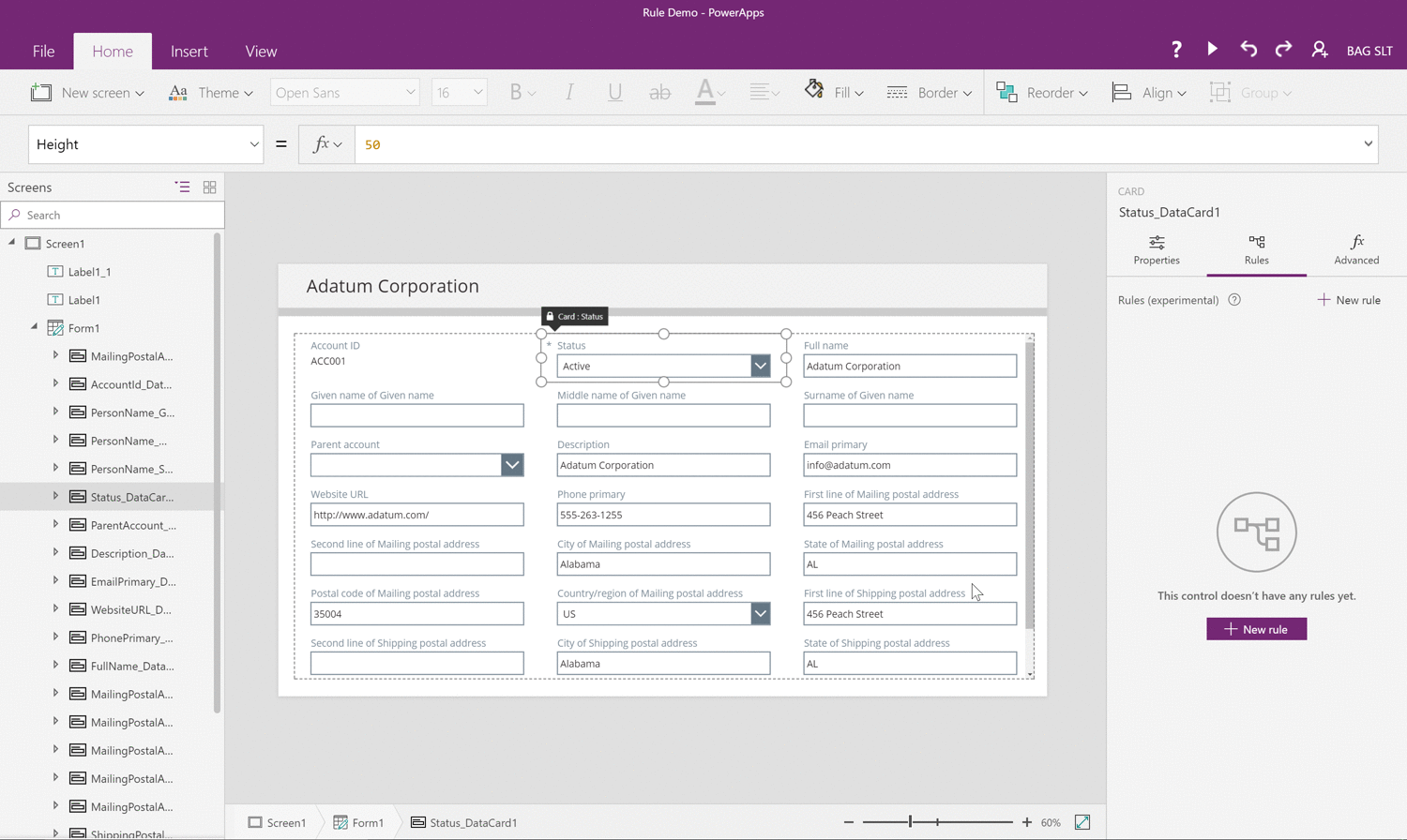The image size is (1407, 840).
Task: Switch Screens pane to thumbnail grid view
Action: 210,187
